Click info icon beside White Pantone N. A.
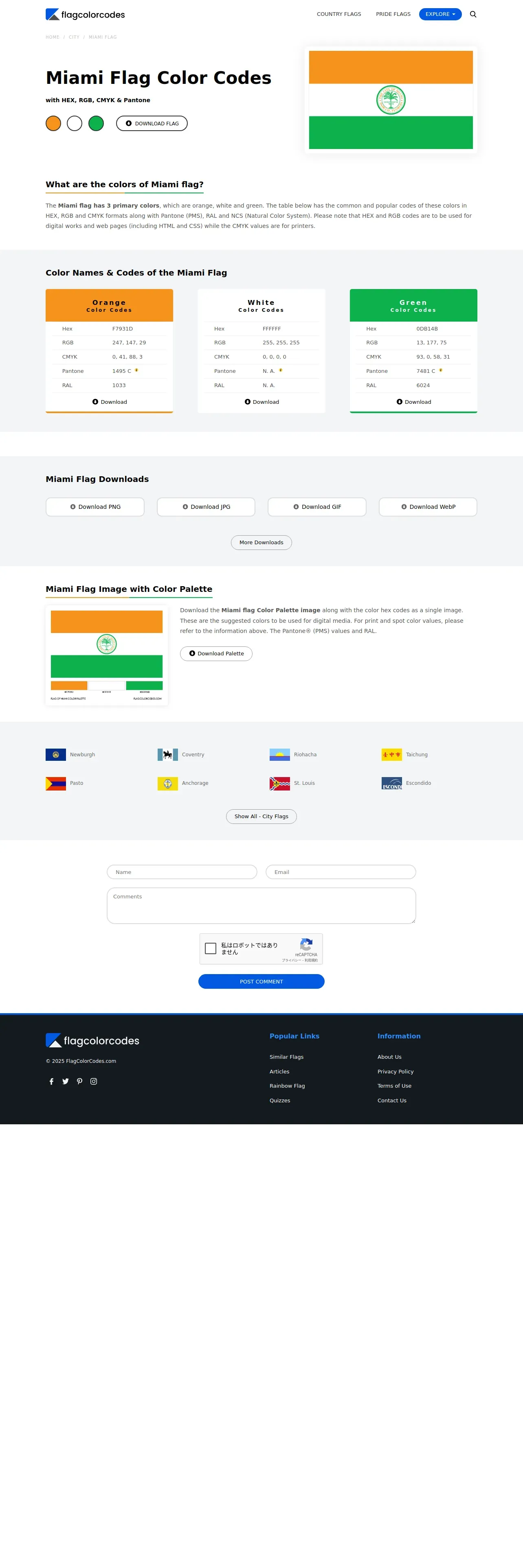Screen dimensions: 523x1568 click(x=281, y=370)
